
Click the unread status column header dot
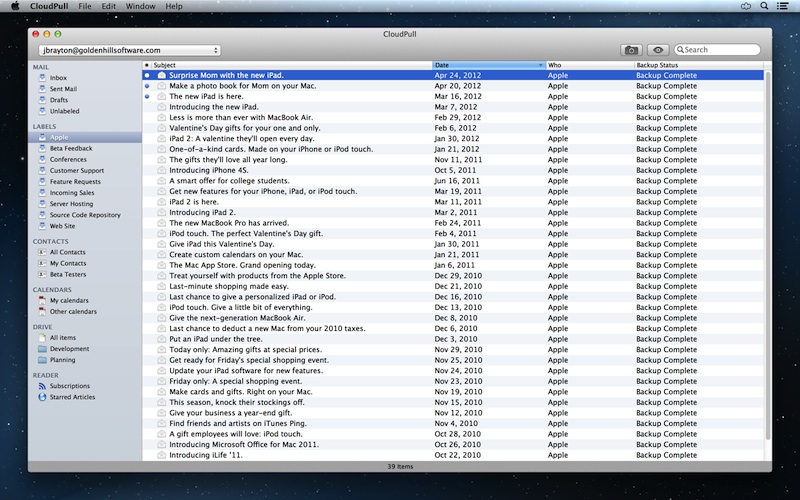147,65
